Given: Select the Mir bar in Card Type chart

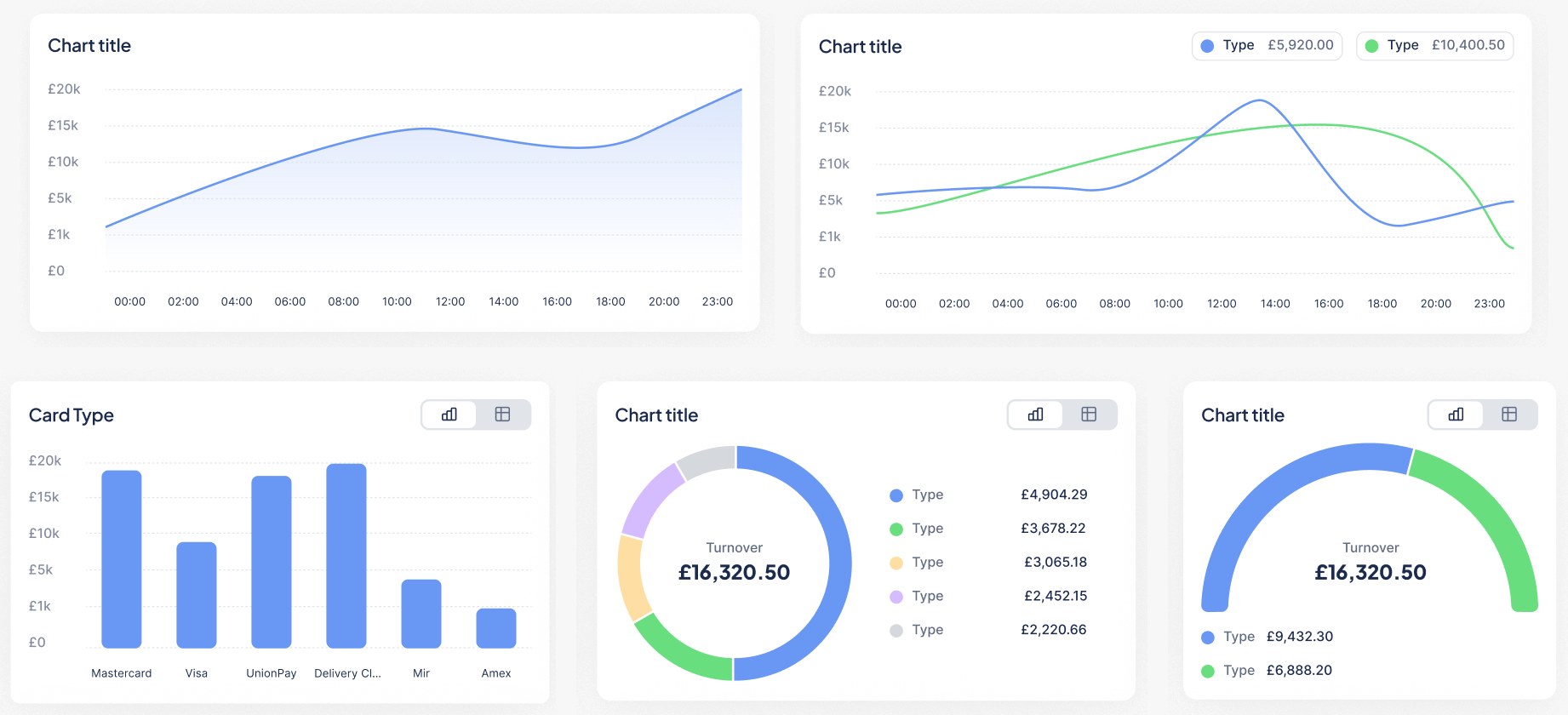Looking at the screenshot, I should (421, 614).
